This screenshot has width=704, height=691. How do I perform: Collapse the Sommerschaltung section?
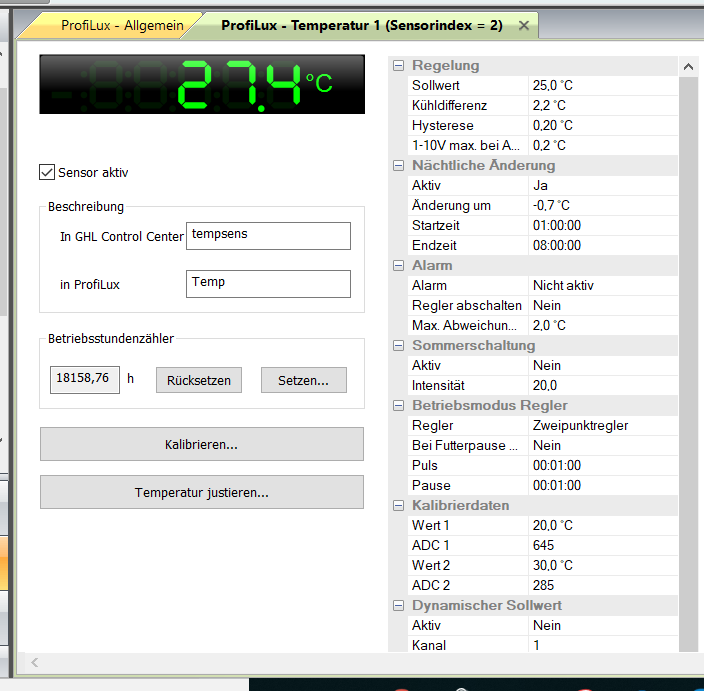(398, 345)
